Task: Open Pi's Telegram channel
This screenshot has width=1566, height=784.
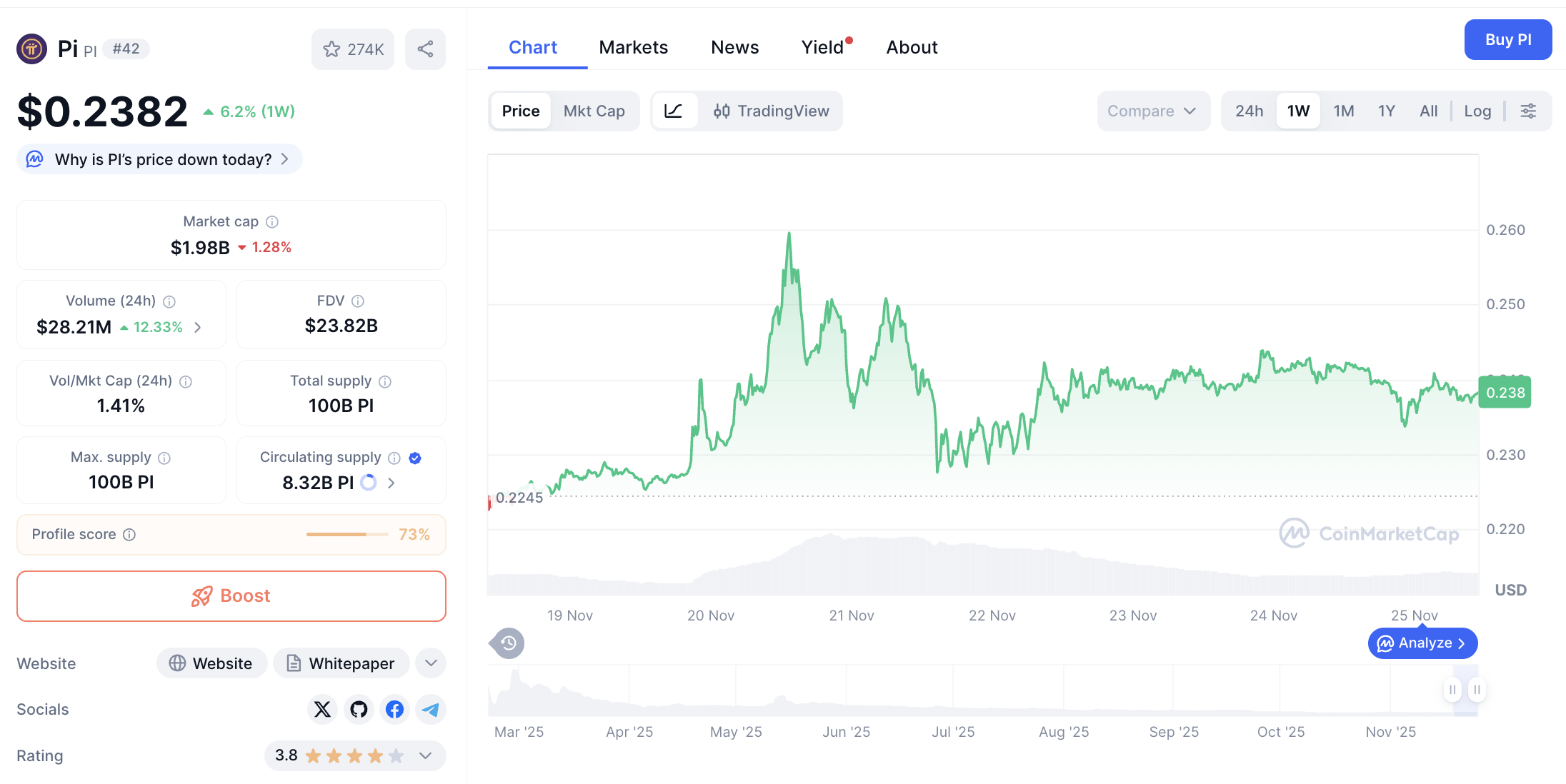Action: coord(430,709)
